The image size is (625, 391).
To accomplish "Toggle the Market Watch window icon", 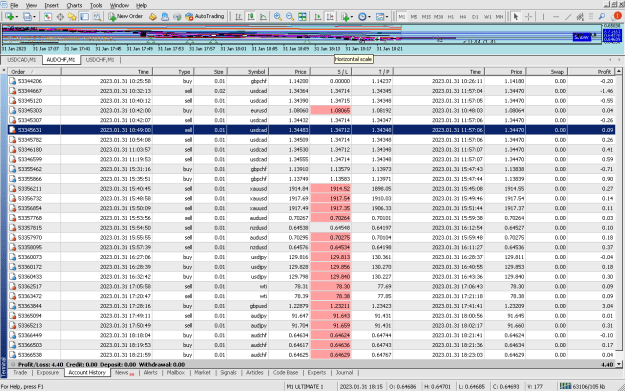I will coord(47,16).
